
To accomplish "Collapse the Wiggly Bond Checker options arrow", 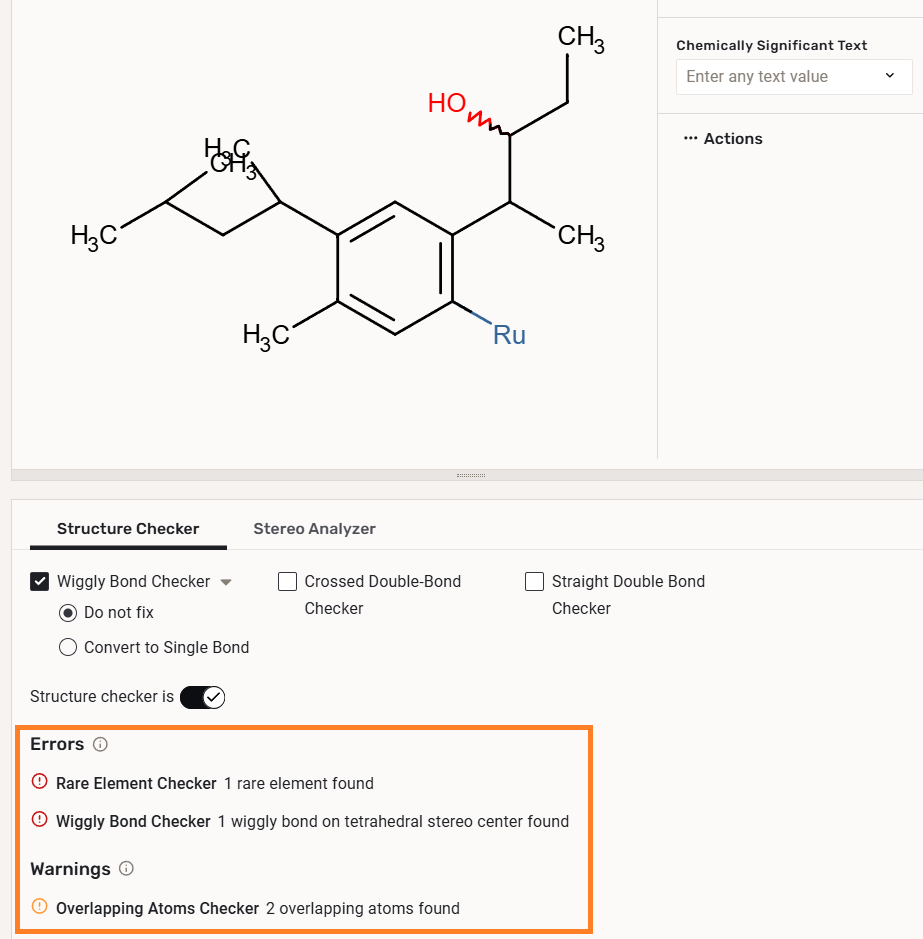I will click(x=226, y=582).
